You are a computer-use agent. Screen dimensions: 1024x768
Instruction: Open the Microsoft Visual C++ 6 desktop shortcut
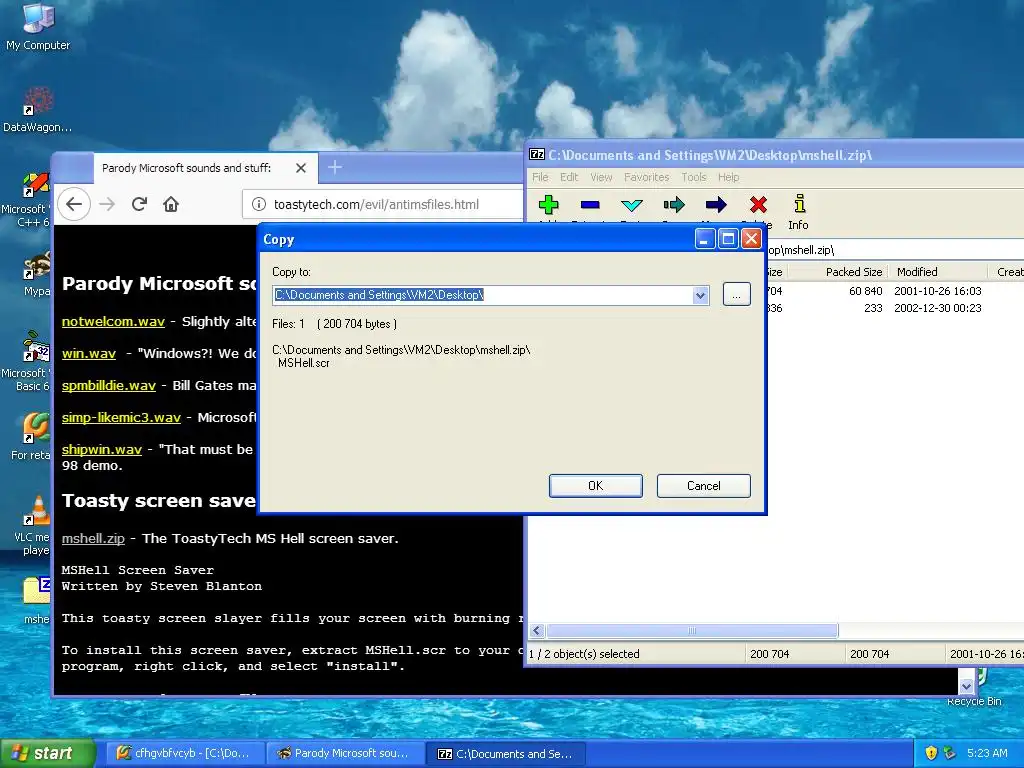coord(26,199)
